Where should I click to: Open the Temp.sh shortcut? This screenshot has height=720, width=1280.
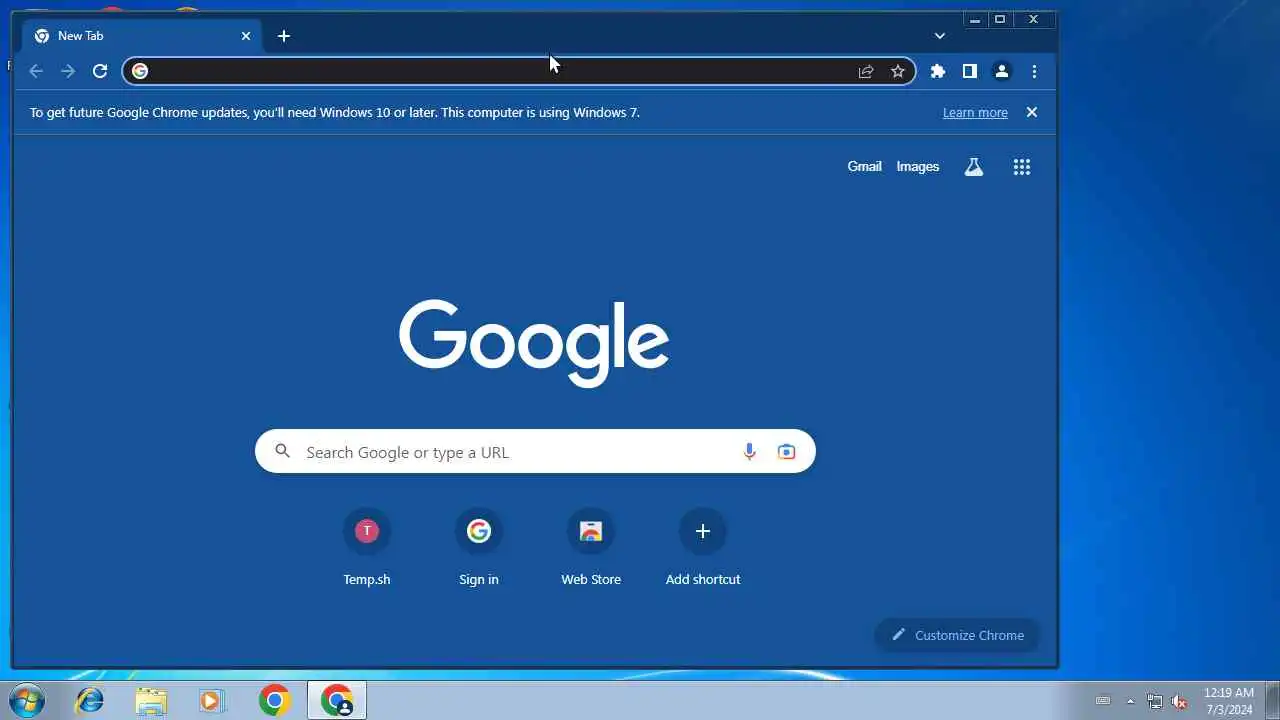click(367, 548)
